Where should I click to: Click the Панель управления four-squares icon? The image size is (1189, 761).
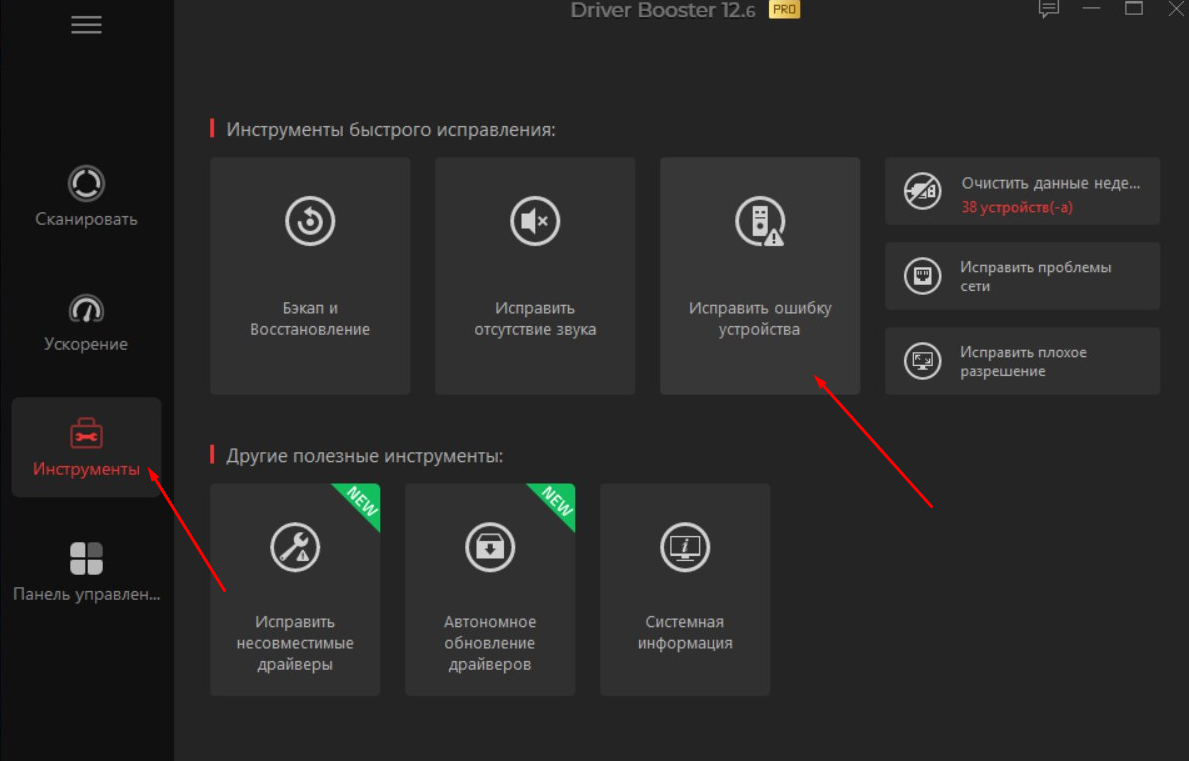(x=86, y=559)
